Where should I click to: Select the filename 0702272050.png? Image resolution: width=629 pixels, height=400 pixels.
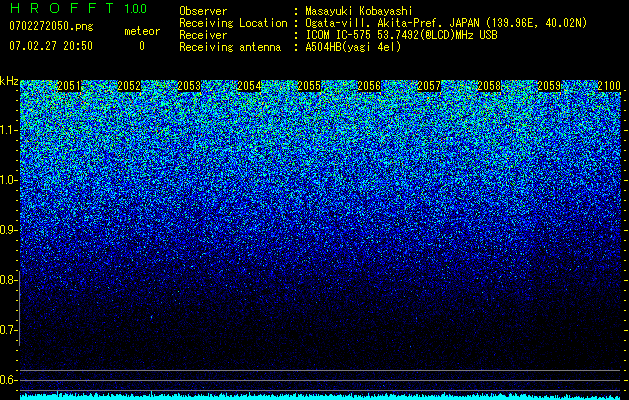pos(51,26)
